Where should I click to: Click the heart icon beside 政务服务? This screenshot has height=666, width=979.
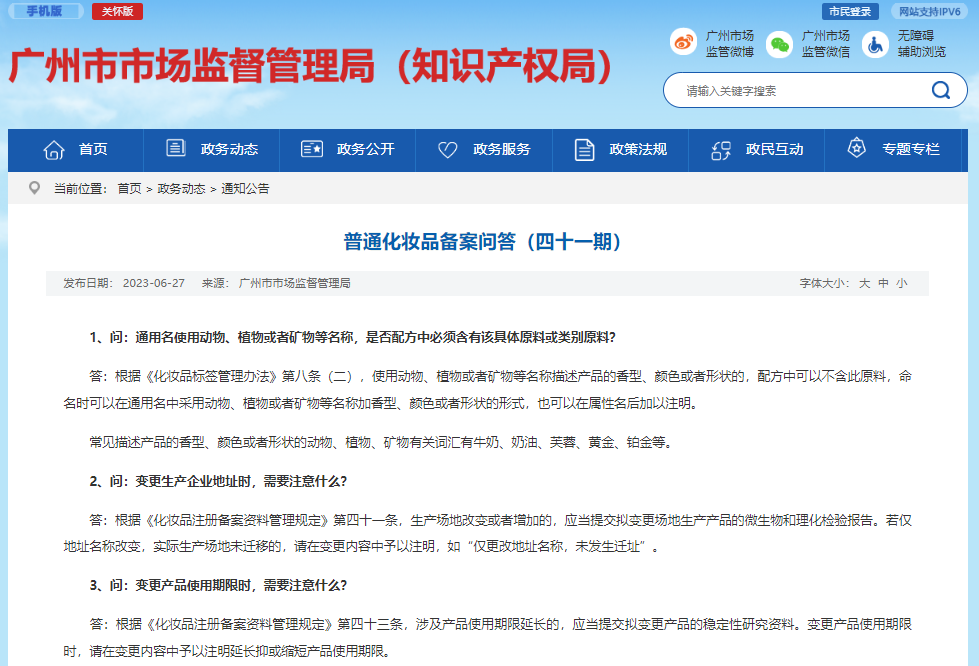(x=448, y=150)
